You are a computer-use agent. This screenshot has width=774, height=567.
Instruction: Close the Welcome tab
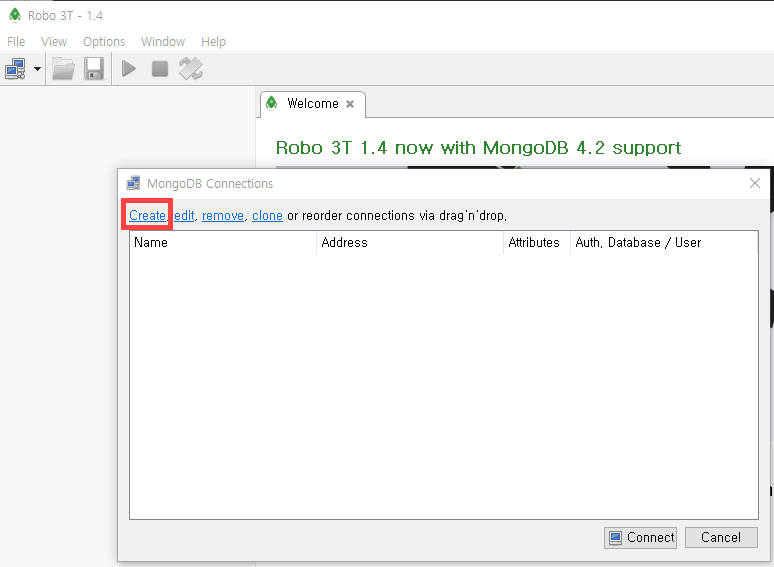350,104
